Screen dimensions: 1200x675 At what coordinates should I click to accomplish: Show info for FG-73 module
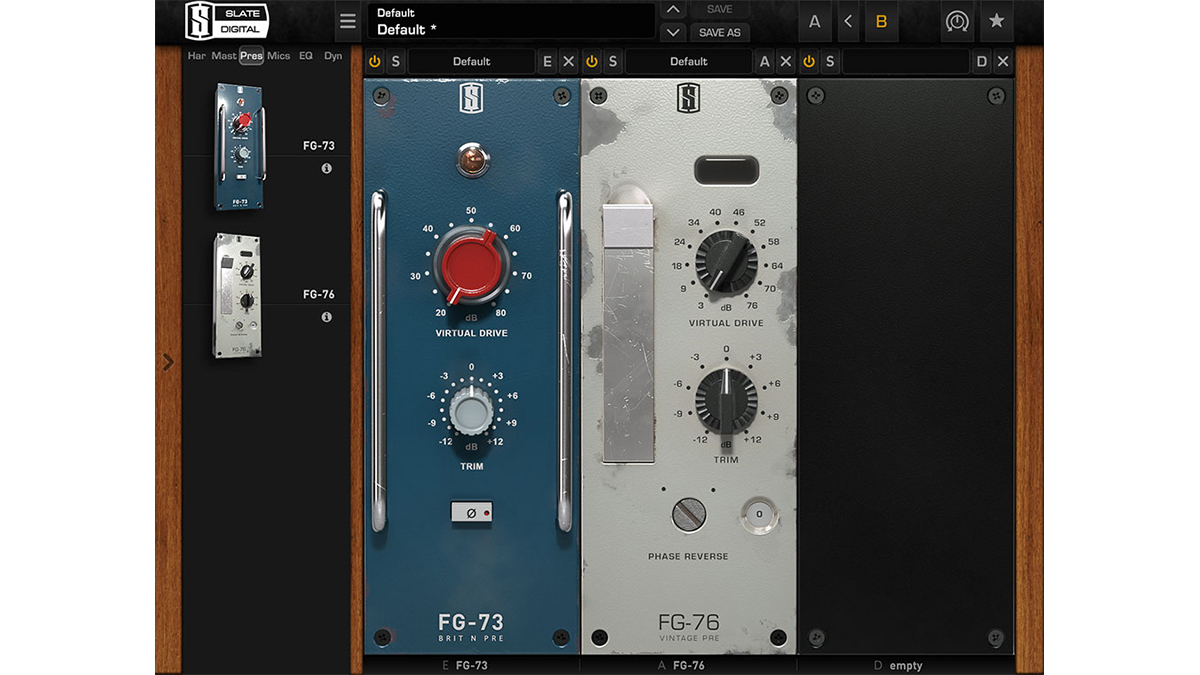327,169
